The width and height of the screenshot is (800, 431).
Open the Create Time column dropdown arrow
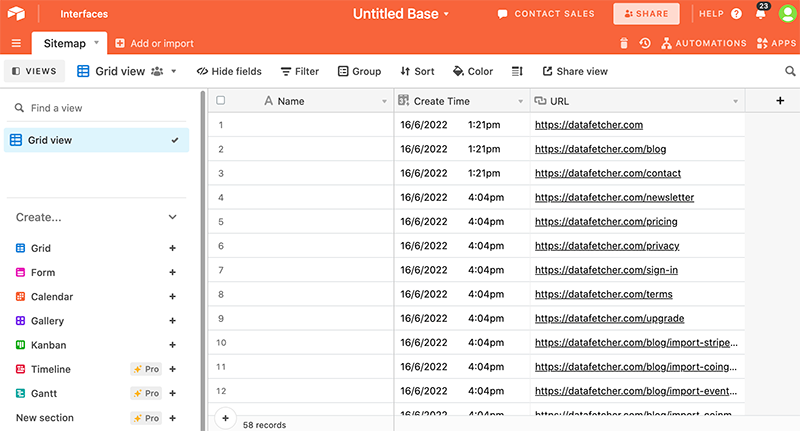coord(520,102)
